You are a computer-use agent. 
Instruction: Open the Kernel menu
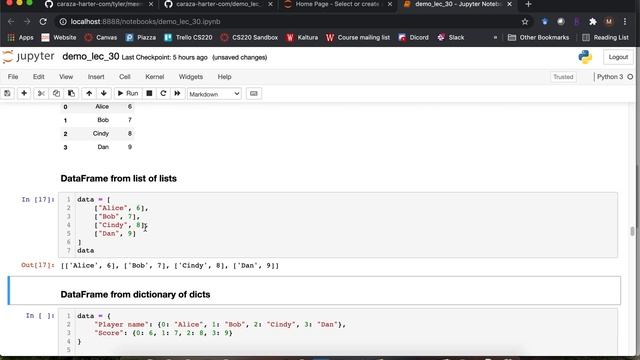pos(155,77)
